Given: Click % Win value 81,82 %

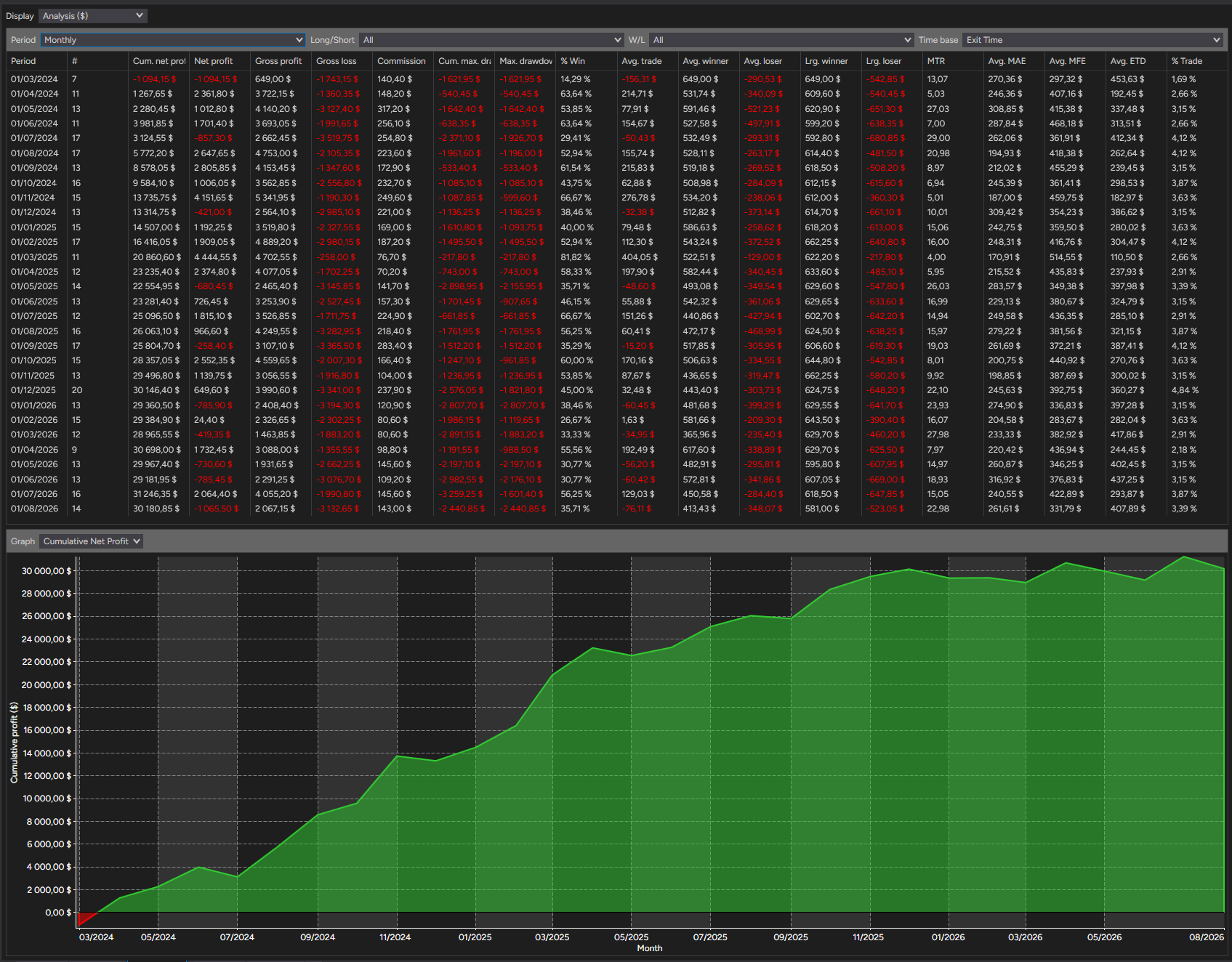Looking at the screenshot, I should coord(575,257).
